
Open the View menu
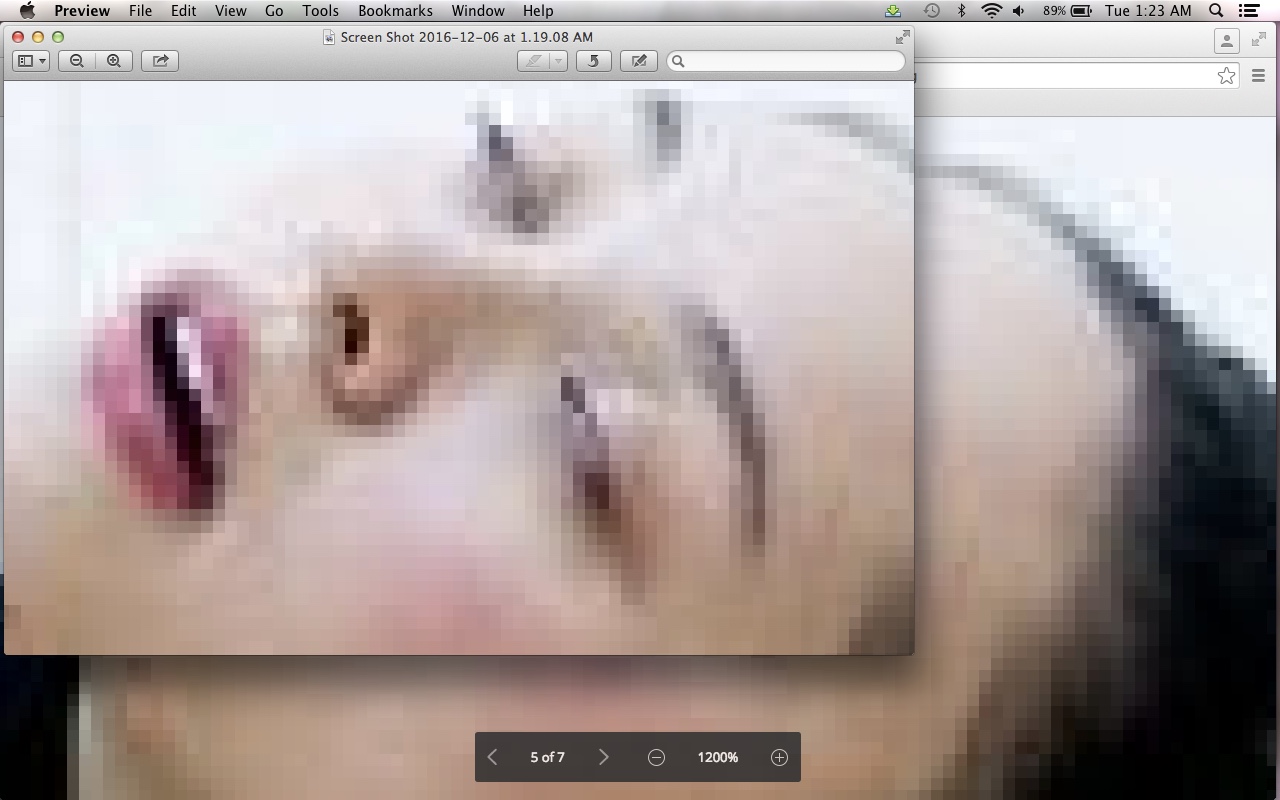click(230, 11)
